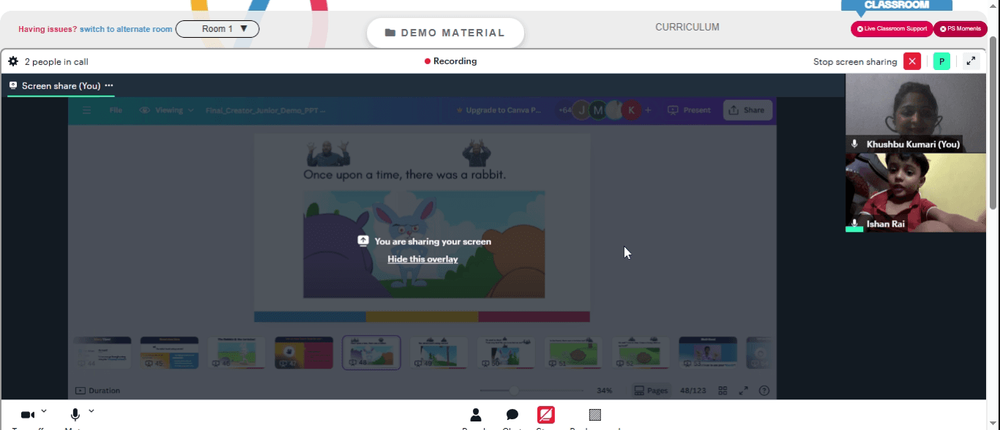The height and width of the screenshot is (430, 1000).
Task: Select slide thumbnail 44
Action: pyautogui.click(x=102, y=352)
